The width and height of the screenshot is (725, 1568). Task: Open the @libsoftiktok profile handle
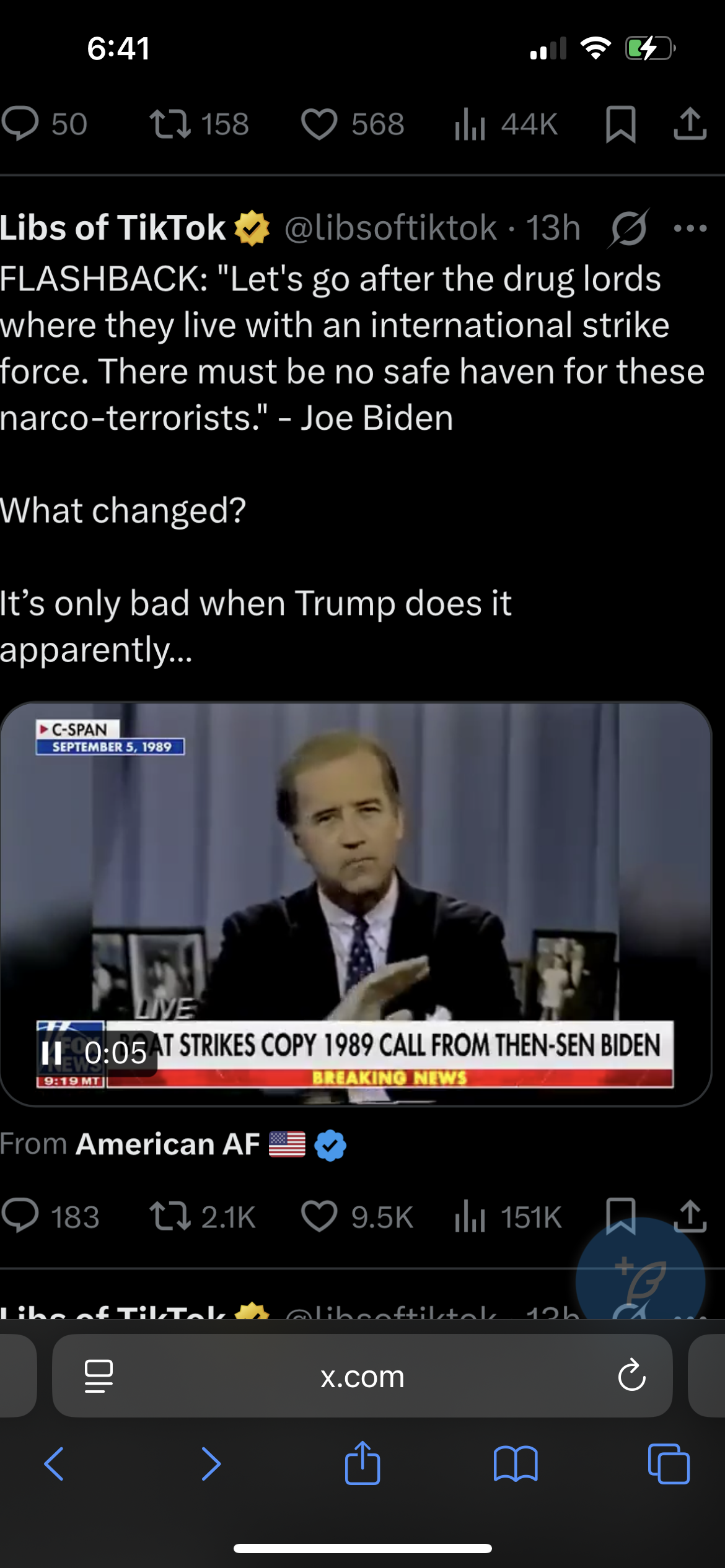[390, 228]
